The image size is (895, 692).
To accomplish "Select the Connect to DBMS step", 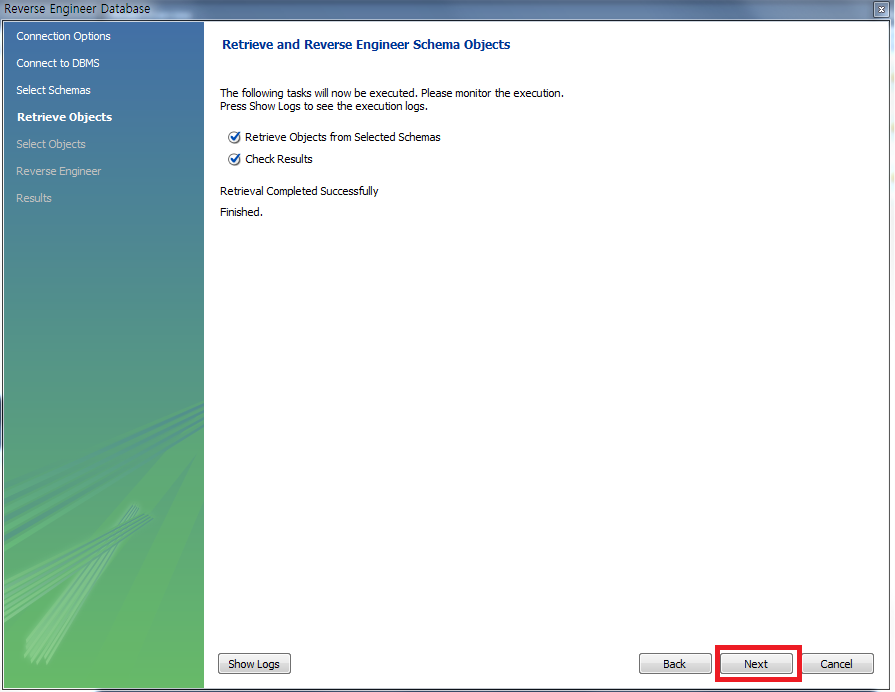I will pos(58,63).
